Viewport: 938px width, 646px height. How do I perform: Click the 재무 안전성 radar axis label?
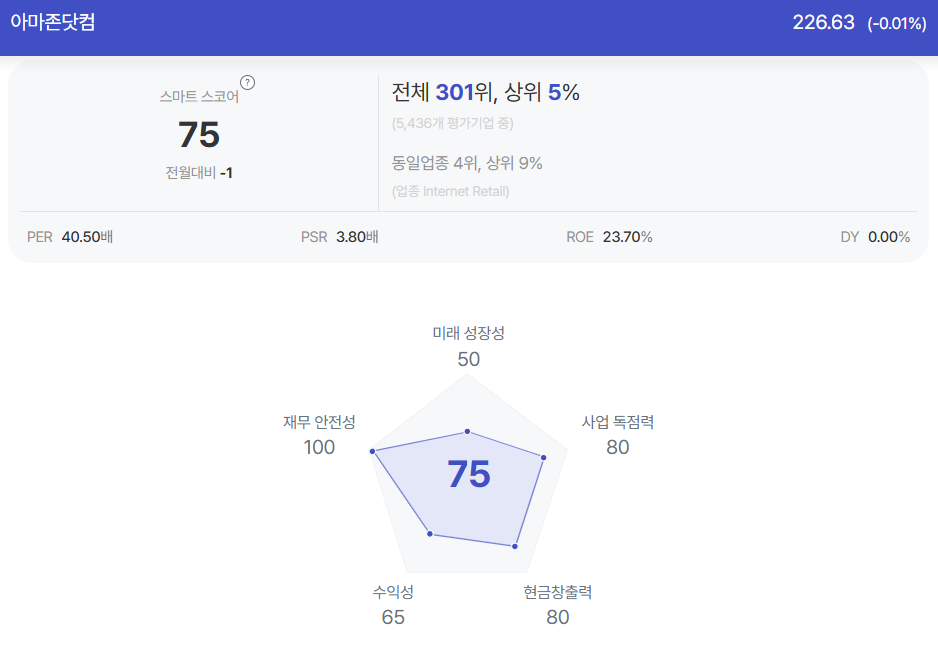[x=319, y=422]
